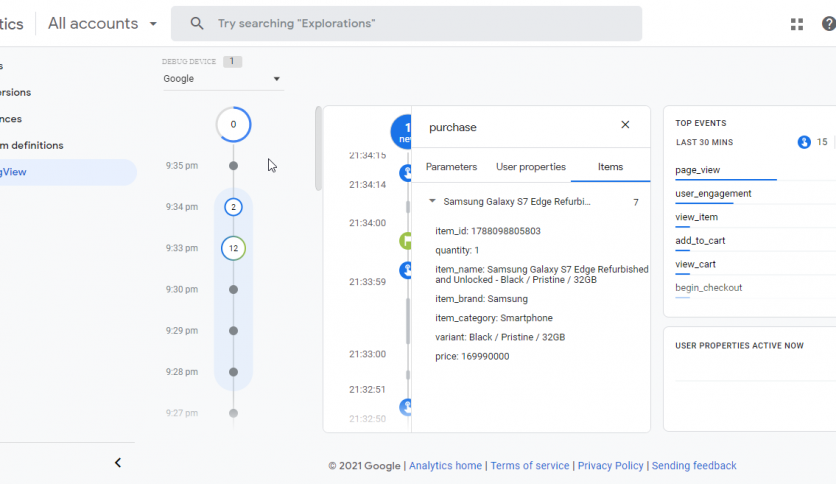Collapse the Samsung Galaxy S7 Edge item
The width and height of the screenshot is (836, 484).
tap(432, 202)
